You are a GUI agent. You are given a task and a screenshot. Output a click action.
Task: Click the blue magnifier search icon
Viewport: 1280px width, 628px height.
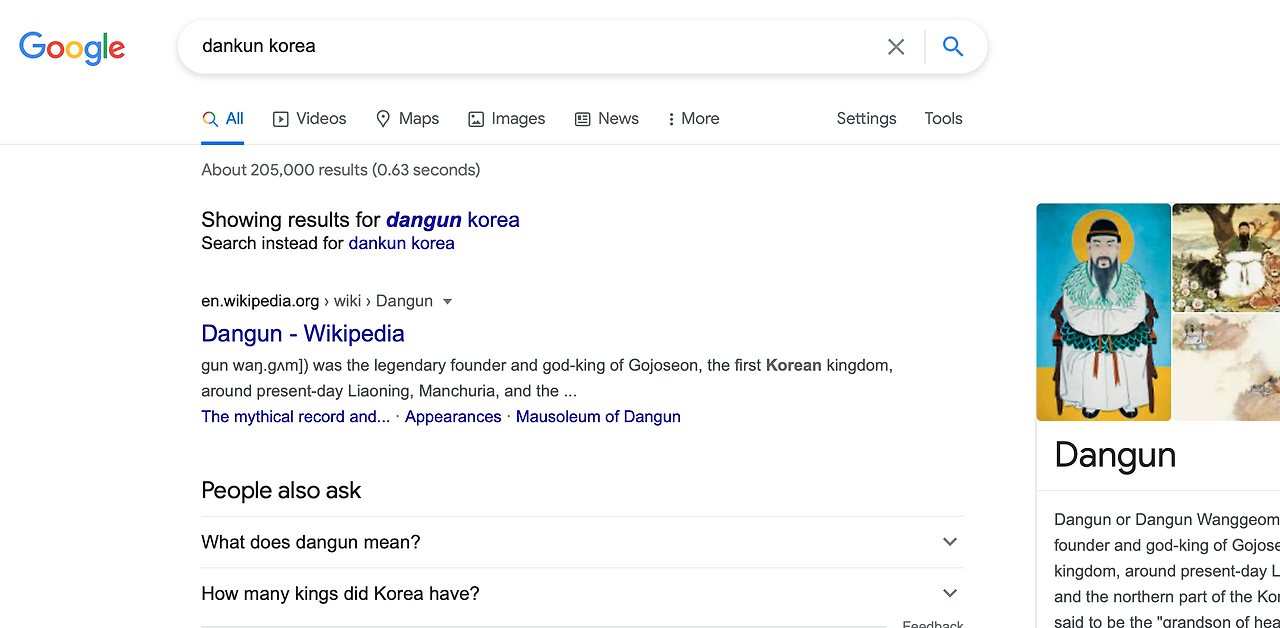[x=953, y=46]
